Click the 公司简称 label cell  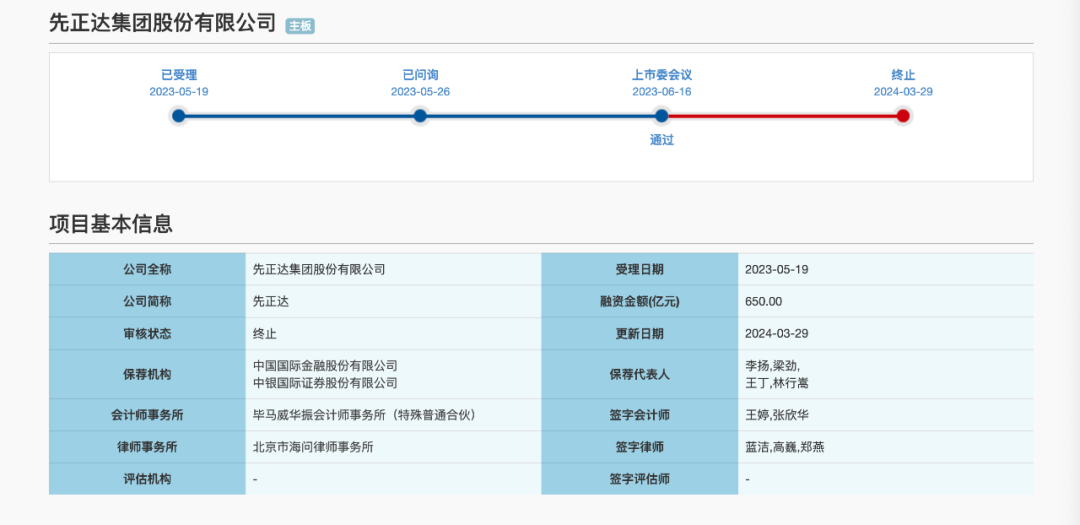point(147,301)
